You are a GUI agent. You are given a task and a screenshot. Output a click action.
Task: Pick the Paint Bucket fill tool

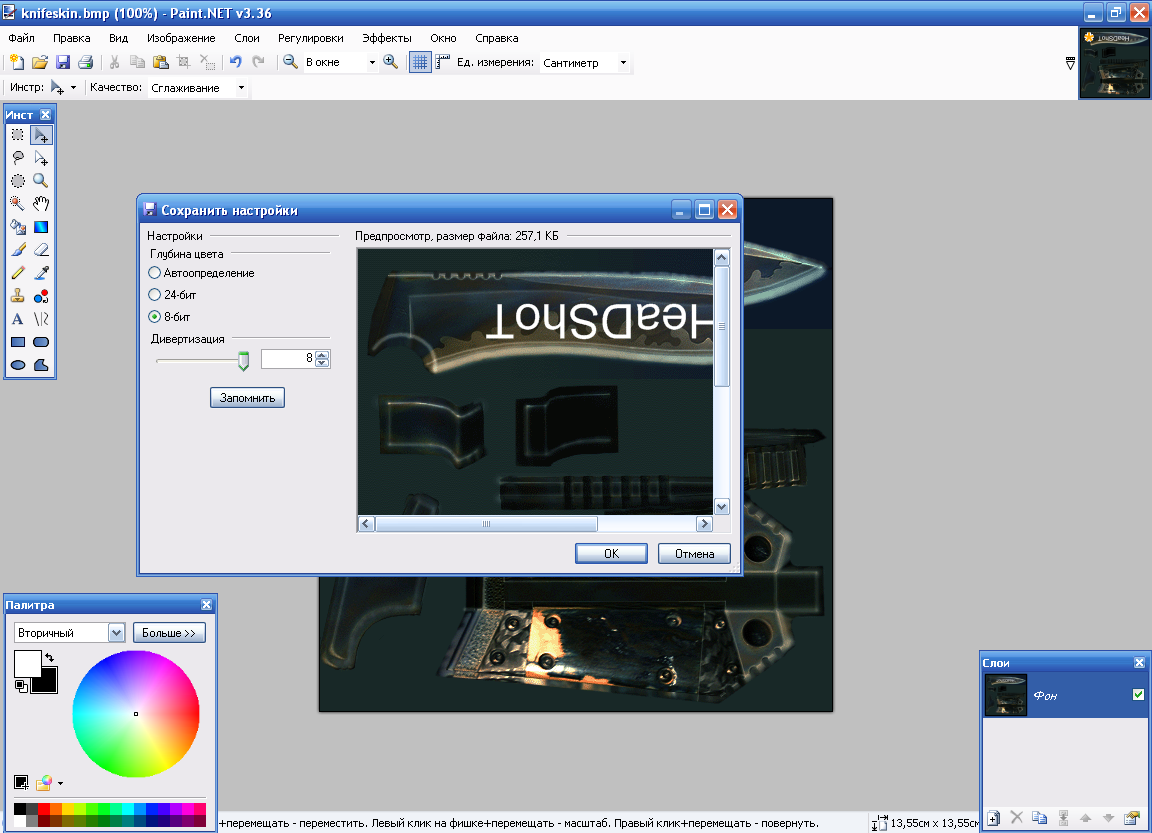(18, 226)
